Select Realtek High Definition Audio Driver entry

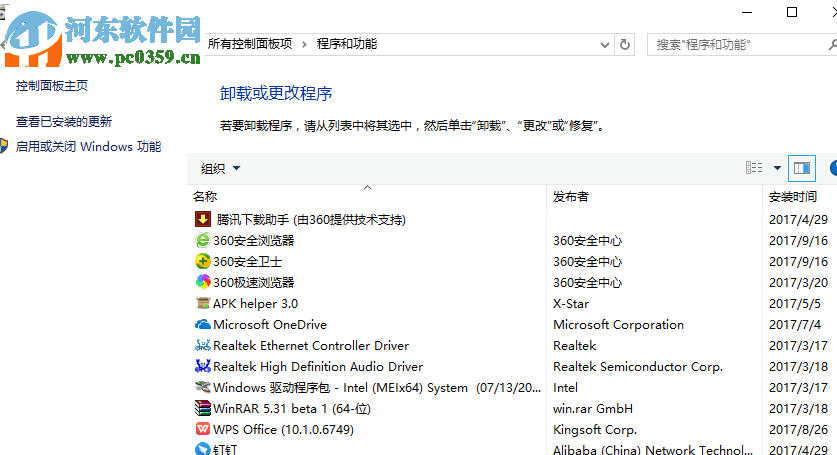pyautogui.click(x=318, y=367)
